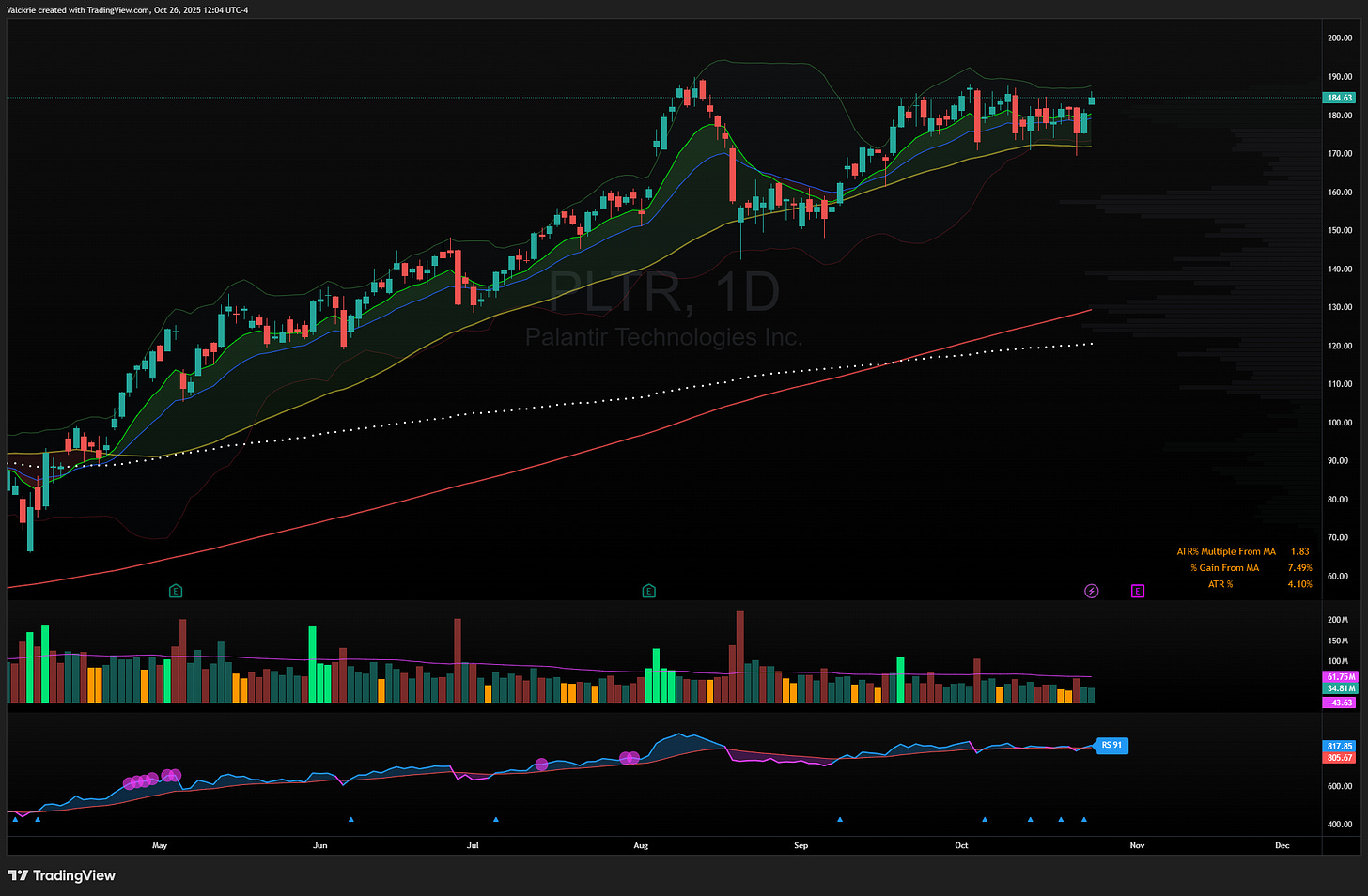Screen dimensions: 1368x896
Task: Click the blue triangle marker below June
Action: coord(350,820)
